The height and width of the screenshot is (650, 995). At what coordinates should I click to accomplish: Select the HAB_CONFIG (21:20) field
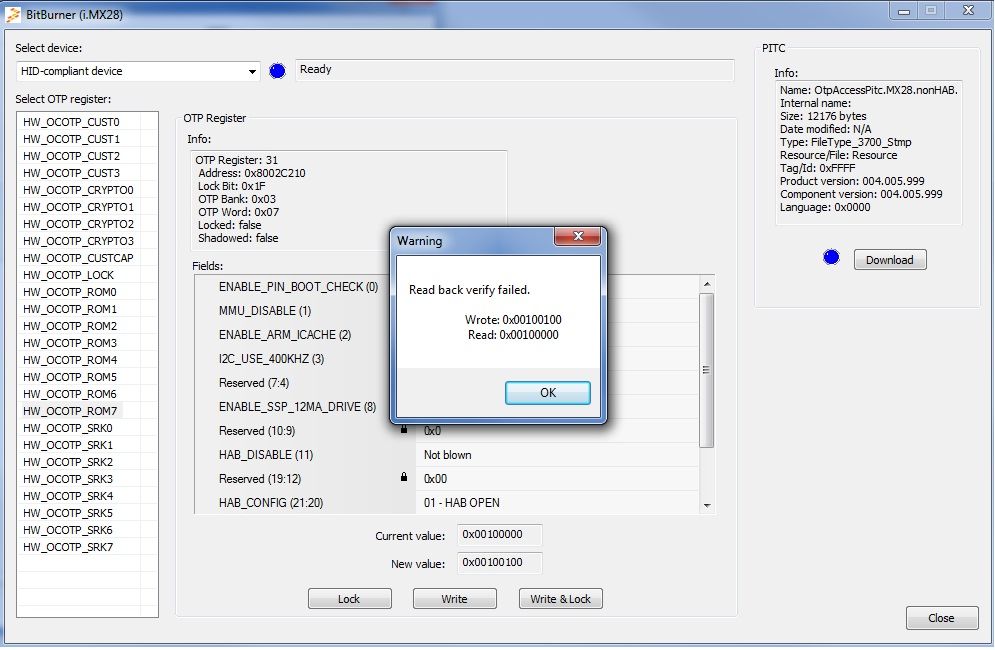[271, 503]
